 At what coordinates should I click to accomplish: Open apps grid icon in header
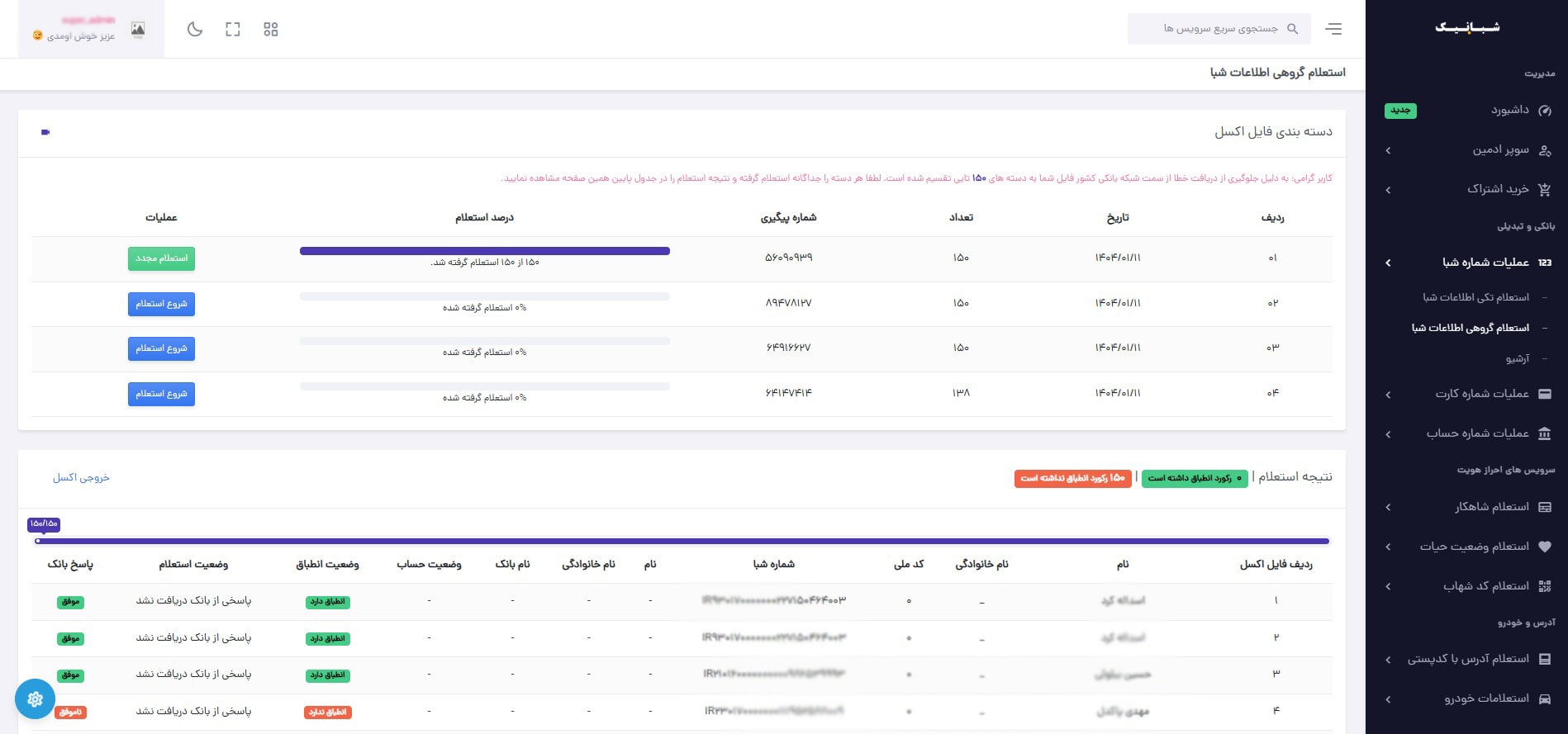click(271, 30)
